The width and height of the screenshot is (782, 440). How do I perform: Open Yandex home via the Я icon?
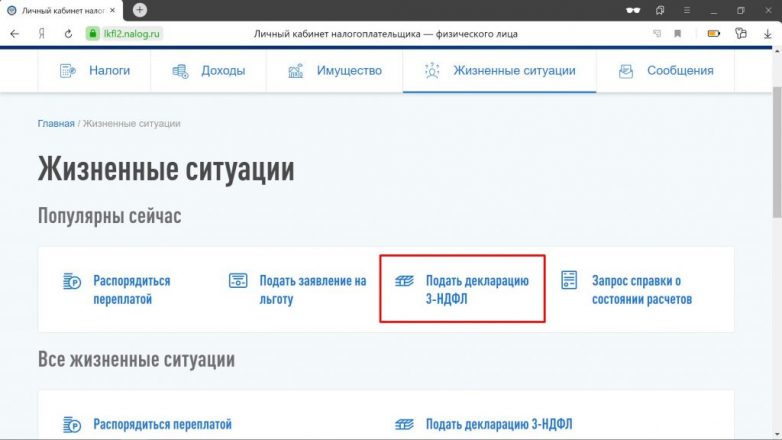[x=42, y=33]
